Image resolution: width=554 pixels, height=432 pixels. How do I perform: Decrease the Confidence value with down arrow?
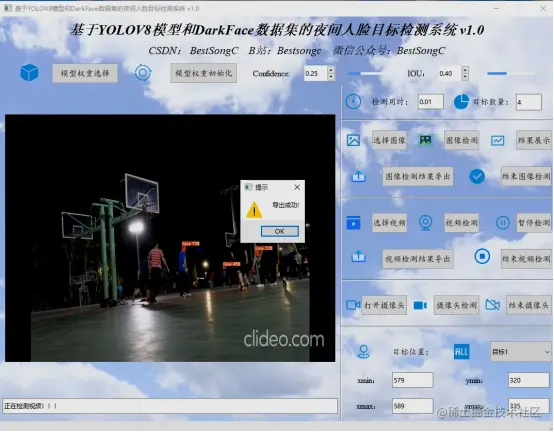pyautogui.click(x=331, y=77)
